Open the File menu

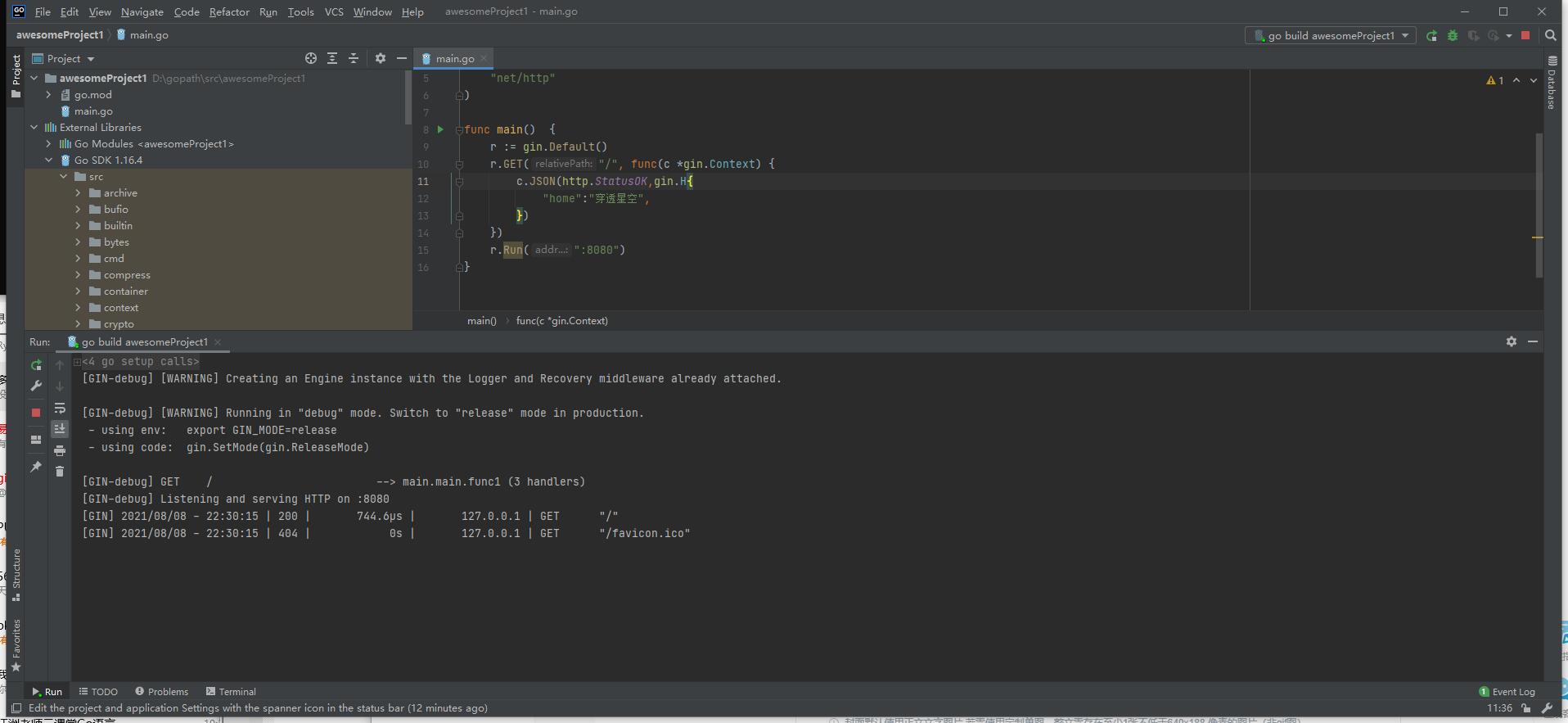43,11
